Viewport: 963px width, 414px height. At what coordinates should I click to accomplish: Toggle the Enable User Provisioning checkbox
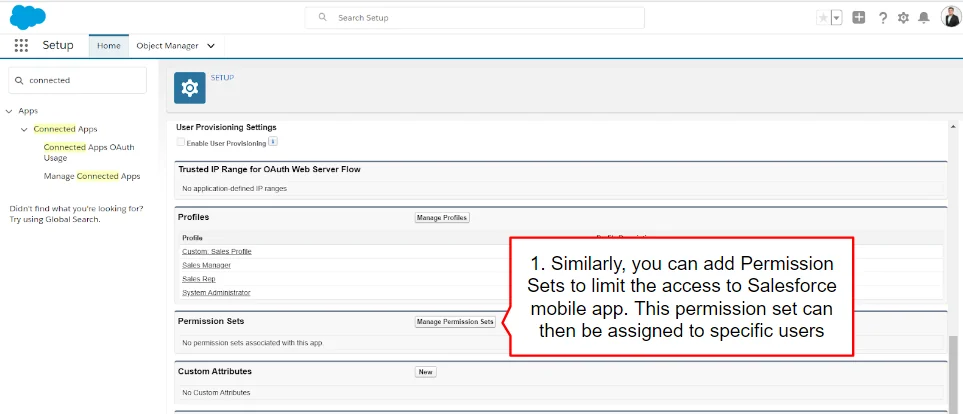point(181,143)
